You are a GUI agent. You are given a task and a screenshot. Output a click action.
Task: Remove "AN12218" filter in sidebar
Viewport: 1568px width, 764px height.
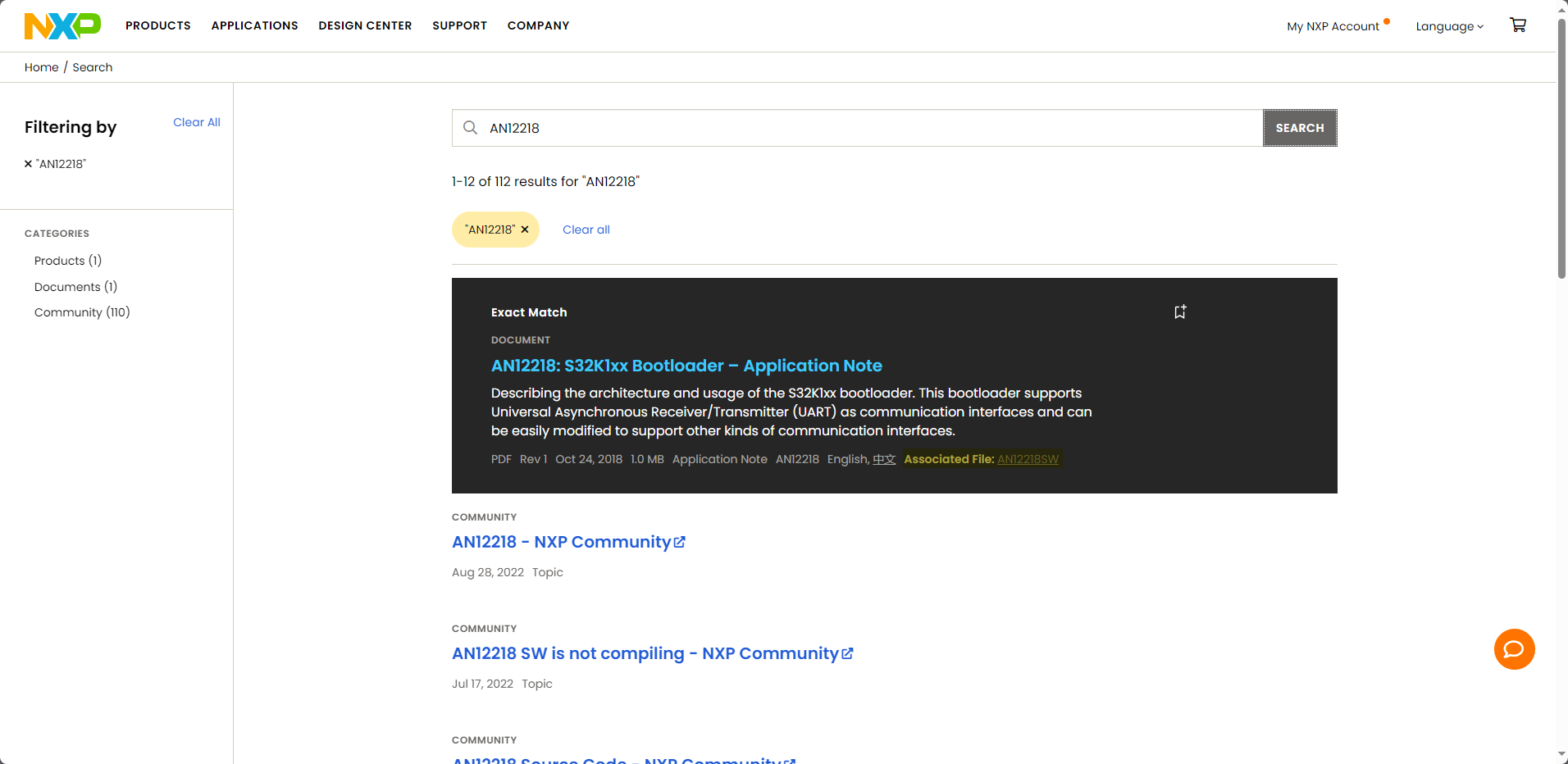pos(29,164)
